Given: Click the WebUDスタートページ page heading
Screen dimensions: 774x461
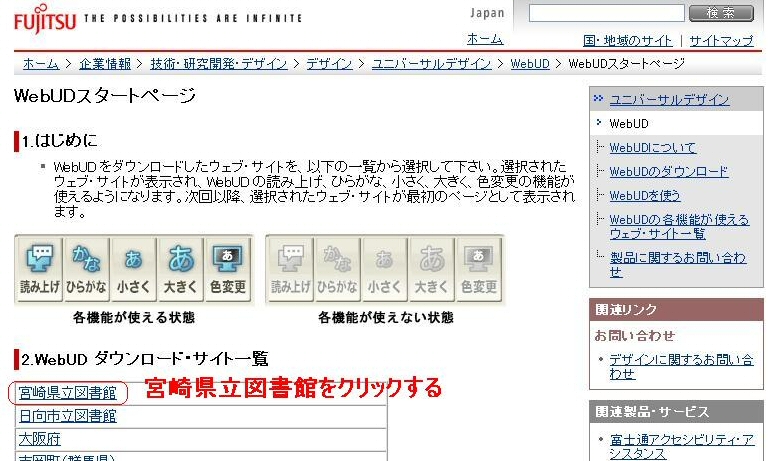Looking at the screenshot, I should (105, 95).
